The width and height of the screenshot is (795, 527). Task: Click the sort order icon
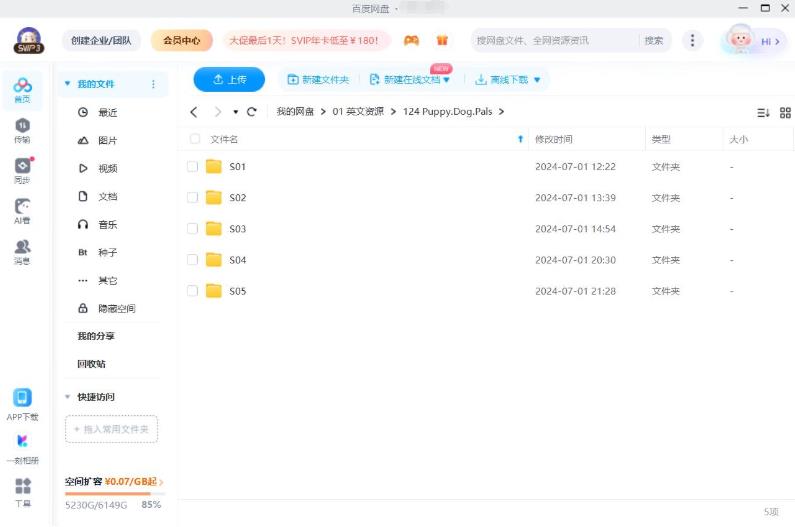(x=763, y=113)
